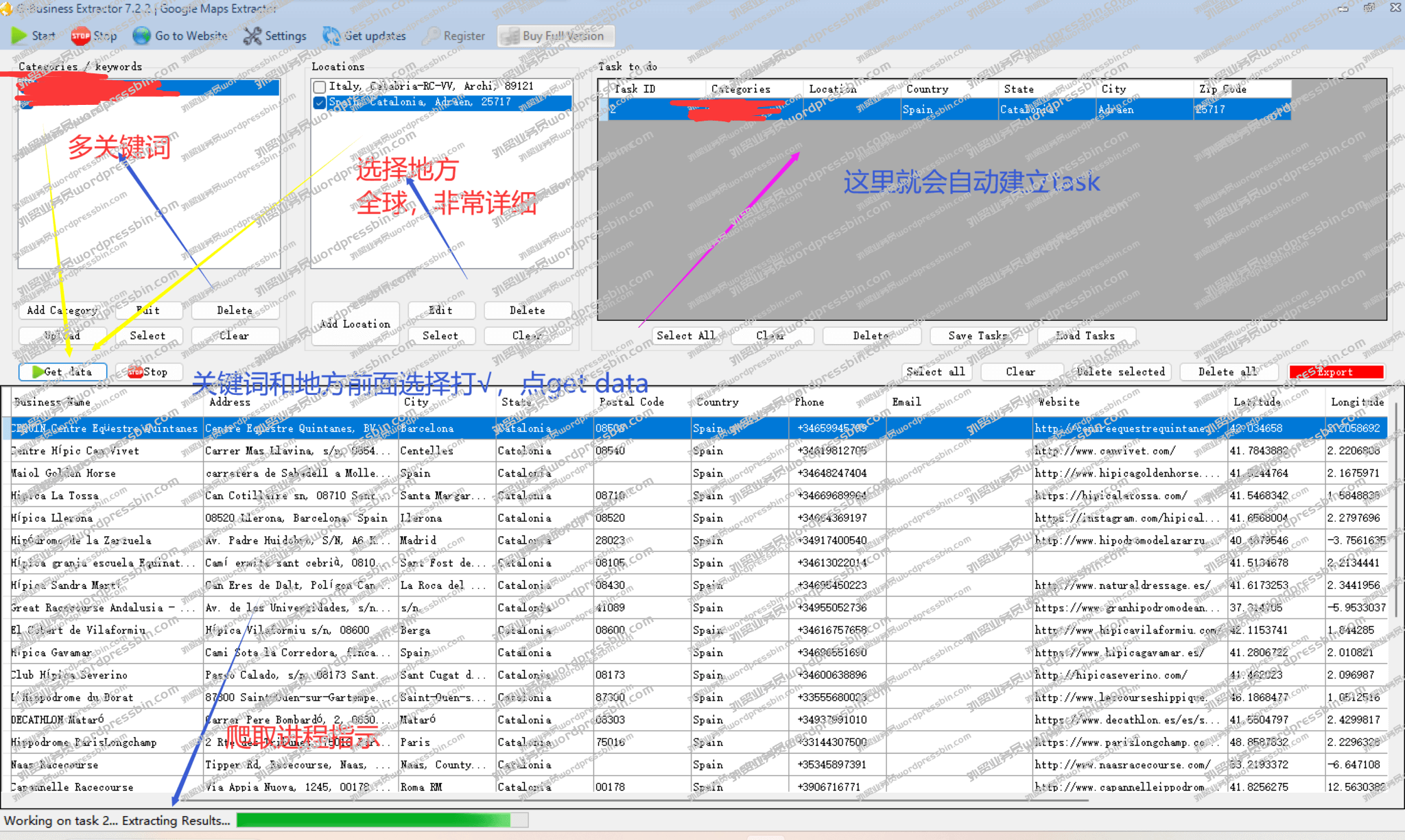Open Register using the key icon
The image size is (1405, 840).
431,36
